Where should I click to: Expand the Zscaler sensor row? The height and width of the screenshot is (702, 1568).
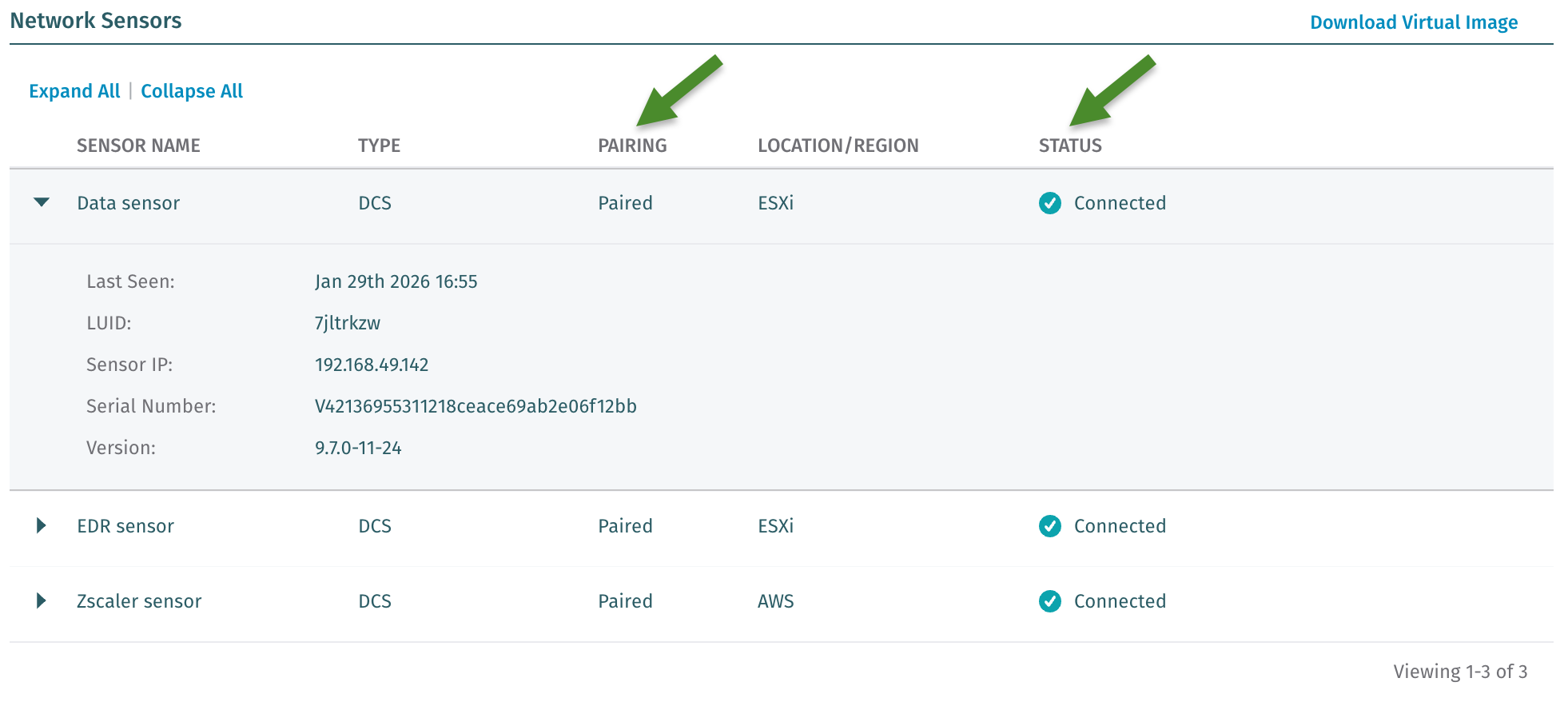coord(42,601)
